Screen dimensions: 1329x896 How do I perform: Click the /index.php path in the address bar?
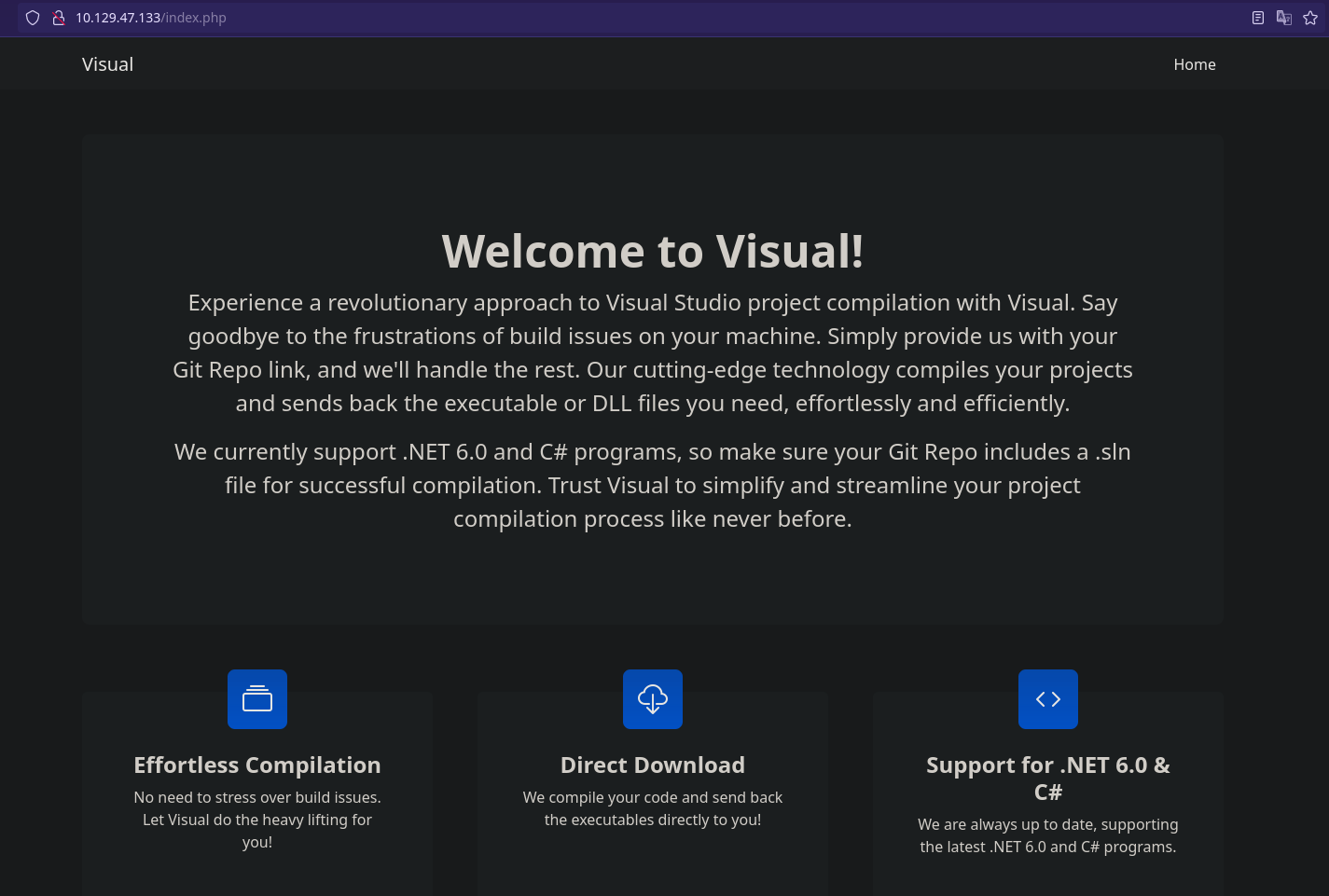(x=194, y=18)
